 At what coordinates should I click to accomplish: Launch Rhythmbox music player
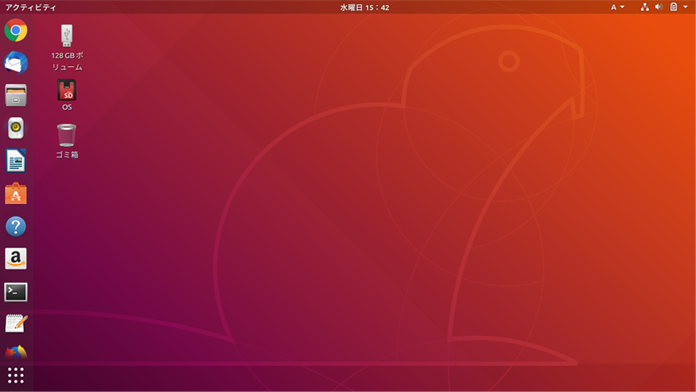point(16,128)
